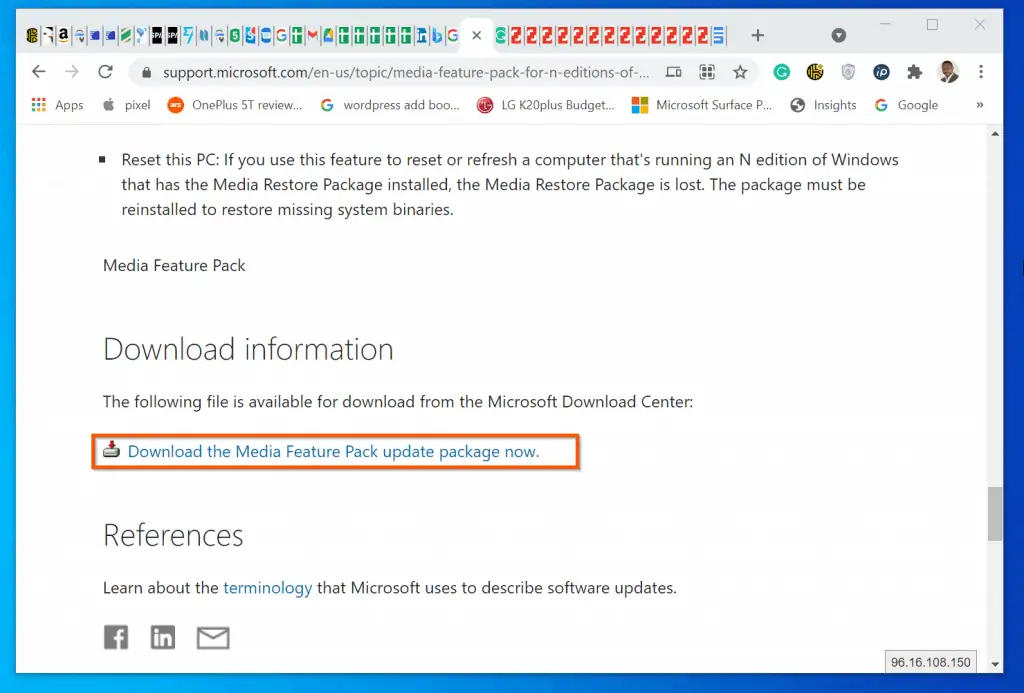This screenshot has width=1024, height=693.
Task: Download the Media Feature Pack update package
Action: tap(333, 451)
